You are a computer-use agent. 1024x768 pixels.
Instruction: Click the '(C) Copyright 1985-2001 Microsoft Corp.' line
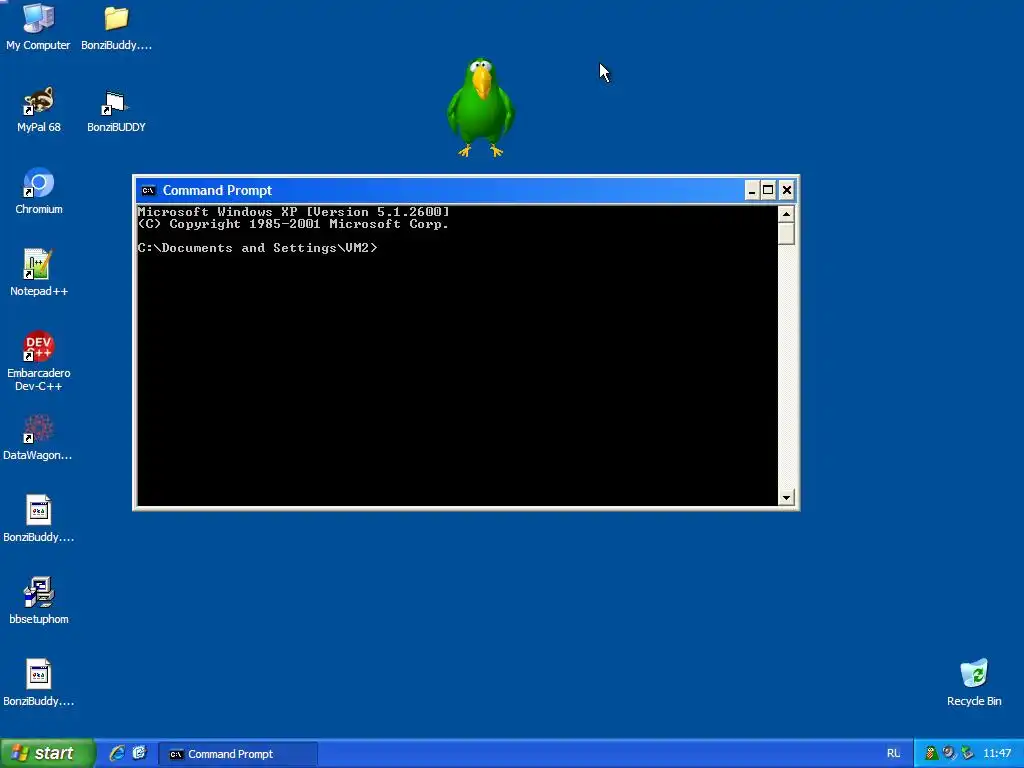[x=293, y=224]
